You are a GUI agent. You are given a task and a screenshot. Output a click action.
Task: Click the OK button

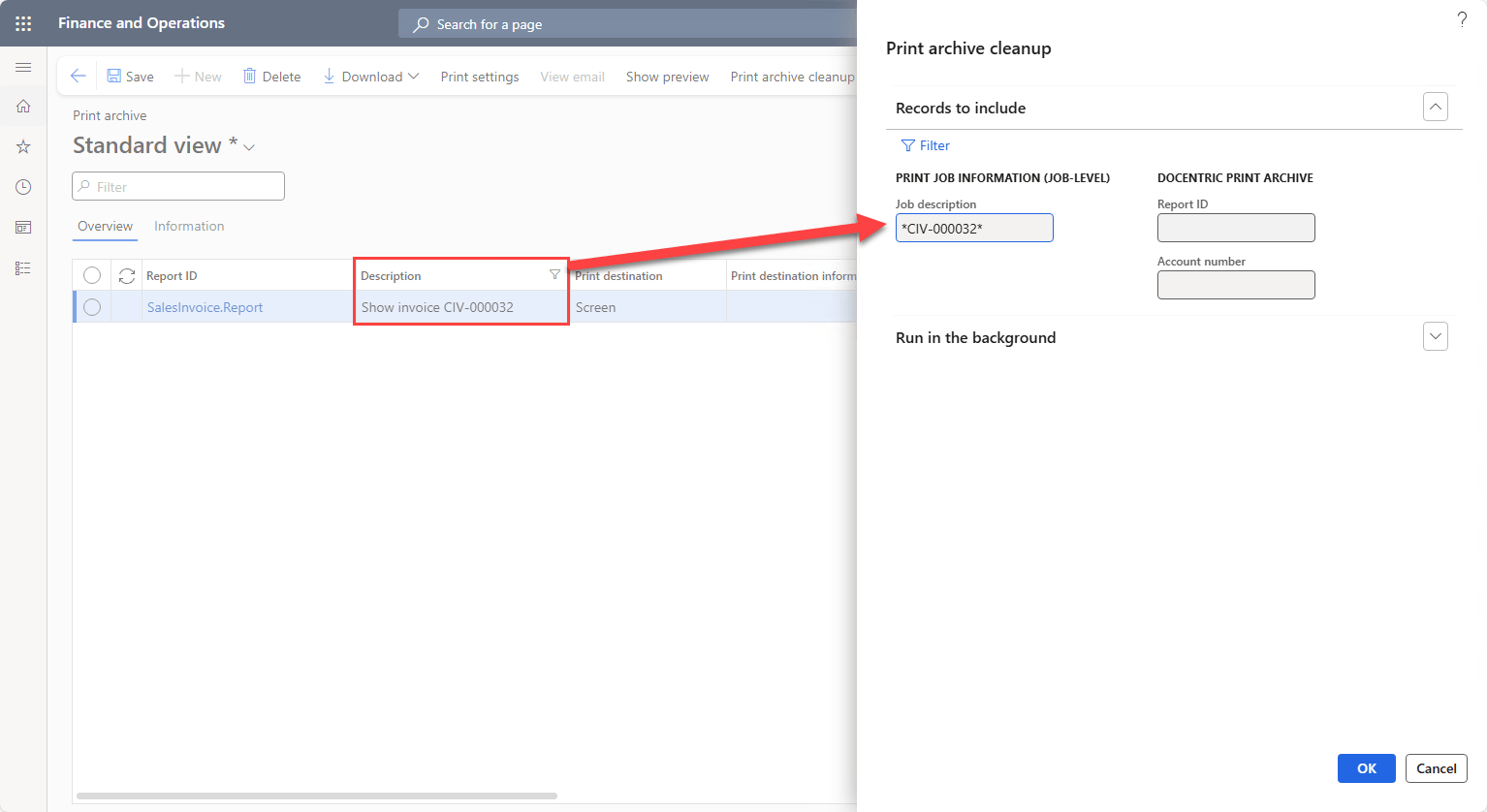coord(1366,768)
